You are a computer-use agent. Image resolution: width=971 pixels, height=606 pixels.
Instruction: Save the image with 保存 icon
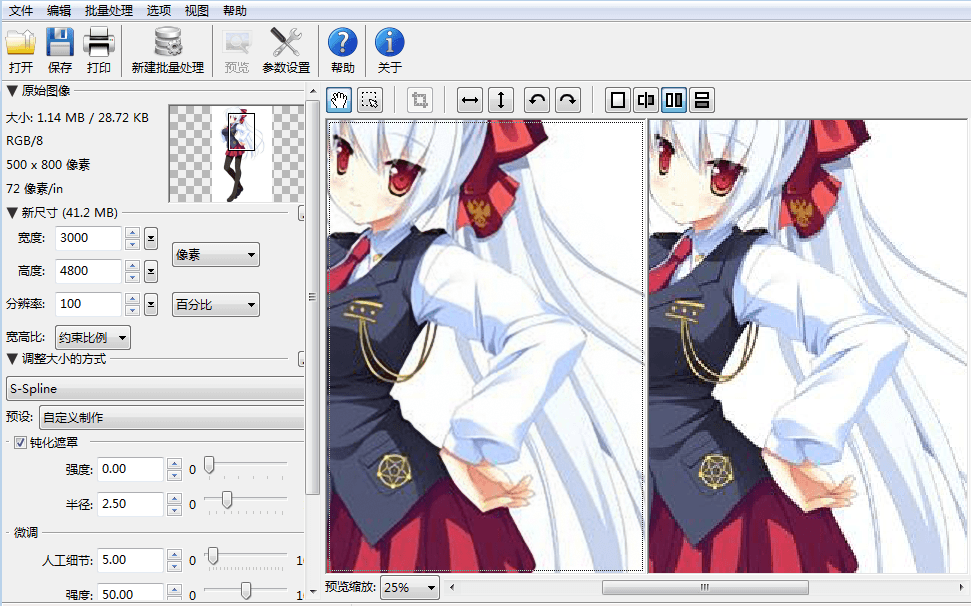pos(59,50)
